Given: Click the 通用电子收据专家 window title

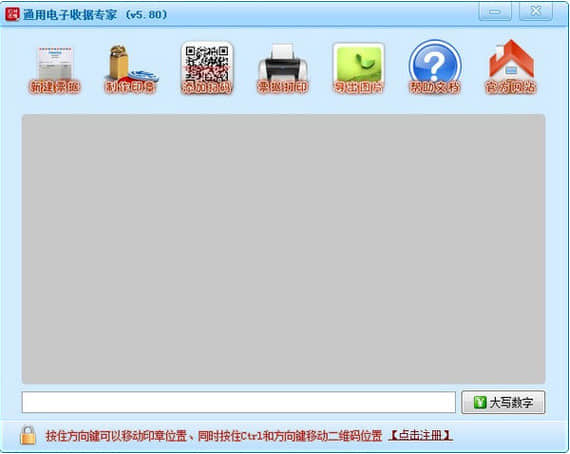Looking at the screenshot, I should [95, 15].
